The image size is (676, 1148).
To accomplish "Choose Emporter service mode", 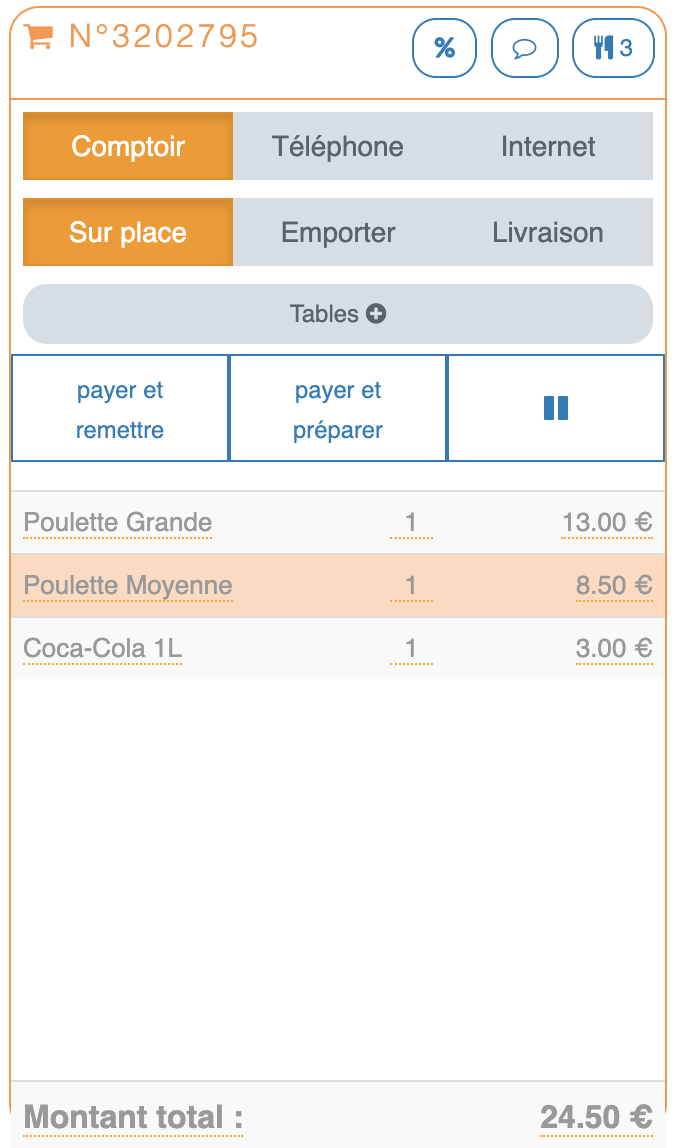I will click(338, 232).
